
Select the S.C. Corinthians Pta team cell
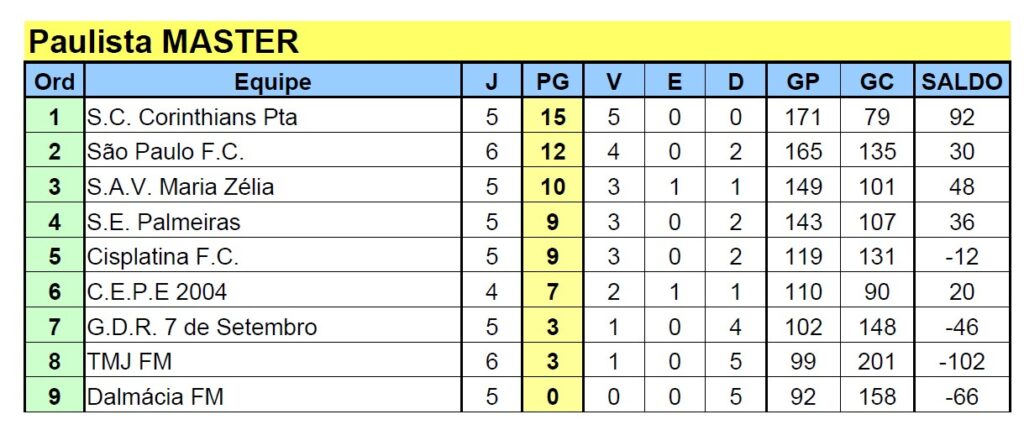192,117
